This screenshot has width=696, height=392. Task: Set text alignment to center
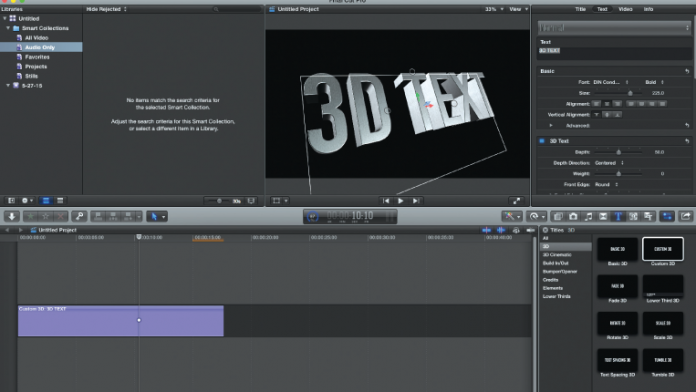[607, 104]
